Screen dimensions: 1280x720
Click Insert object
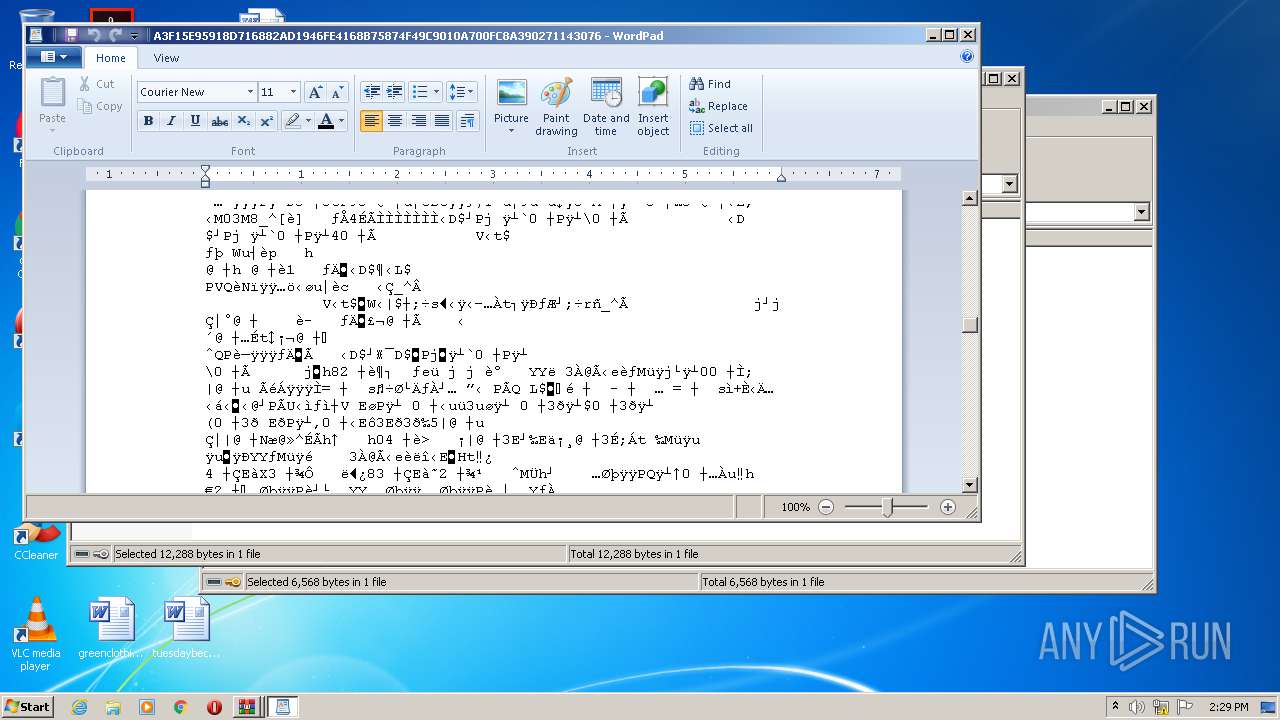click(653, 107)
